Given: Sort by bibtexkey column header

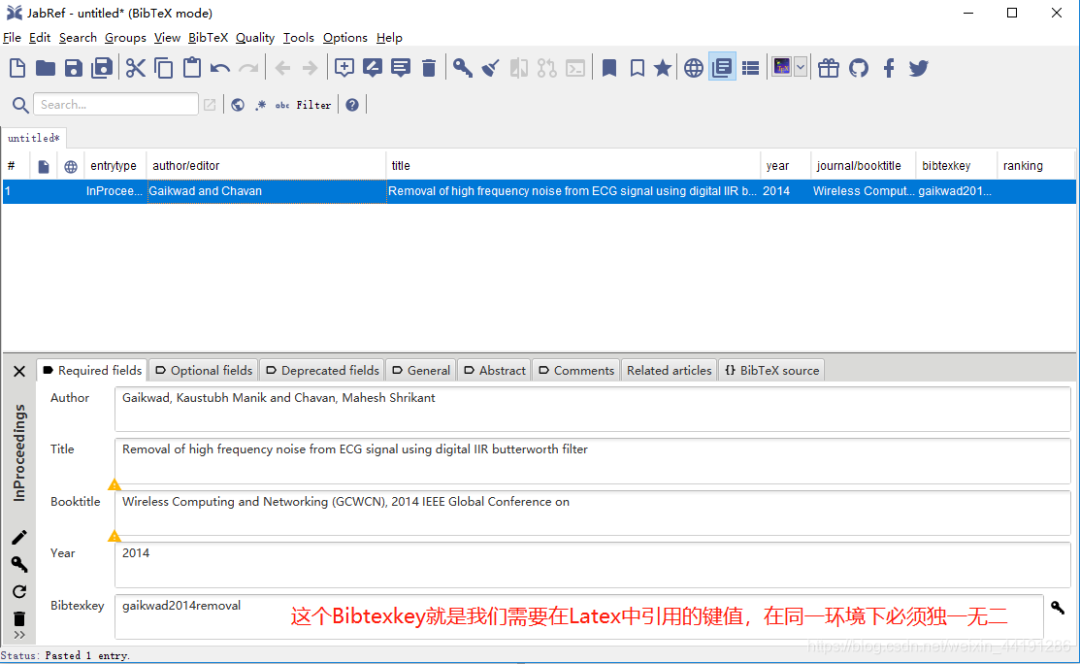Looking at the screenshot, I should point(956,165).
